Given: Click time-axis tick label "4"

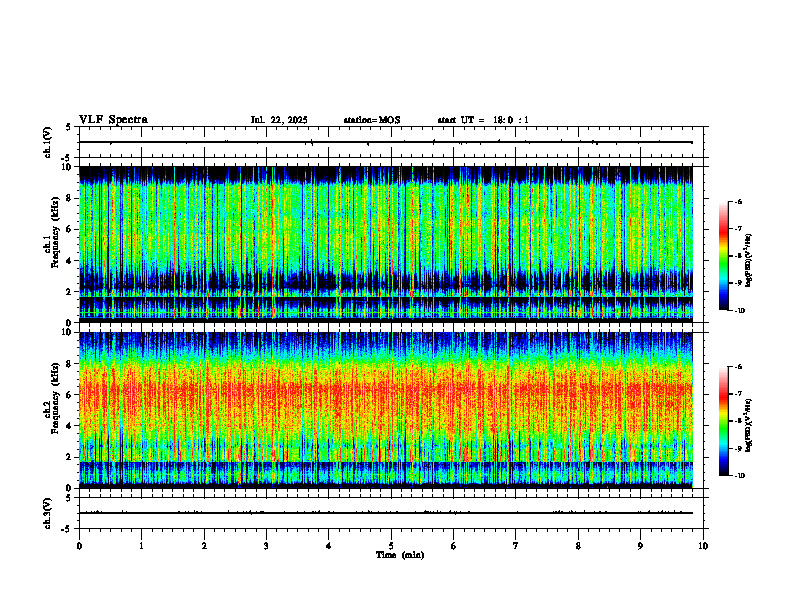Looking at the screenshot, I should tap(329, 546).
